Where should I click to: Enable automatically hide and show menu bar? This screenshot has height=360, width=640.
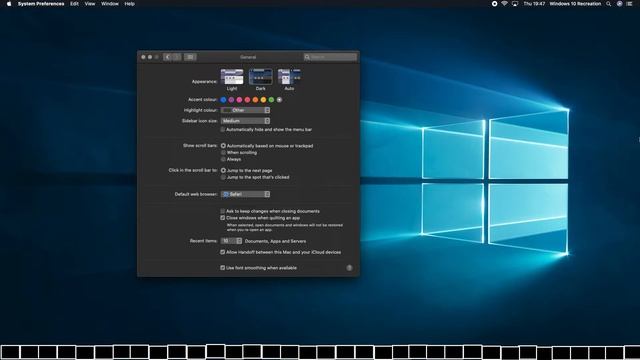pos(223,129)
